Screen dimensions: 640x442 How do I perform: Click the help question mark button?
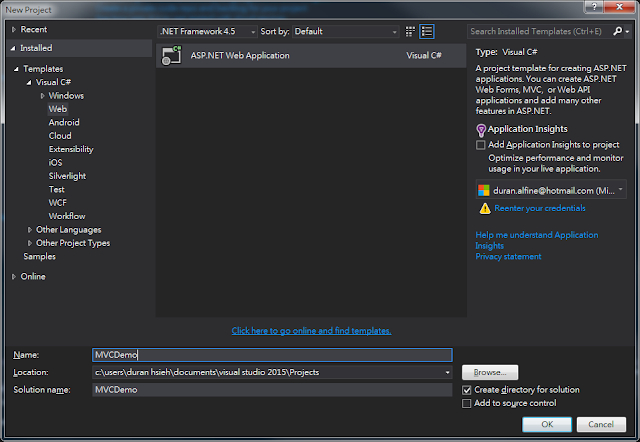[x=594, y=7]
